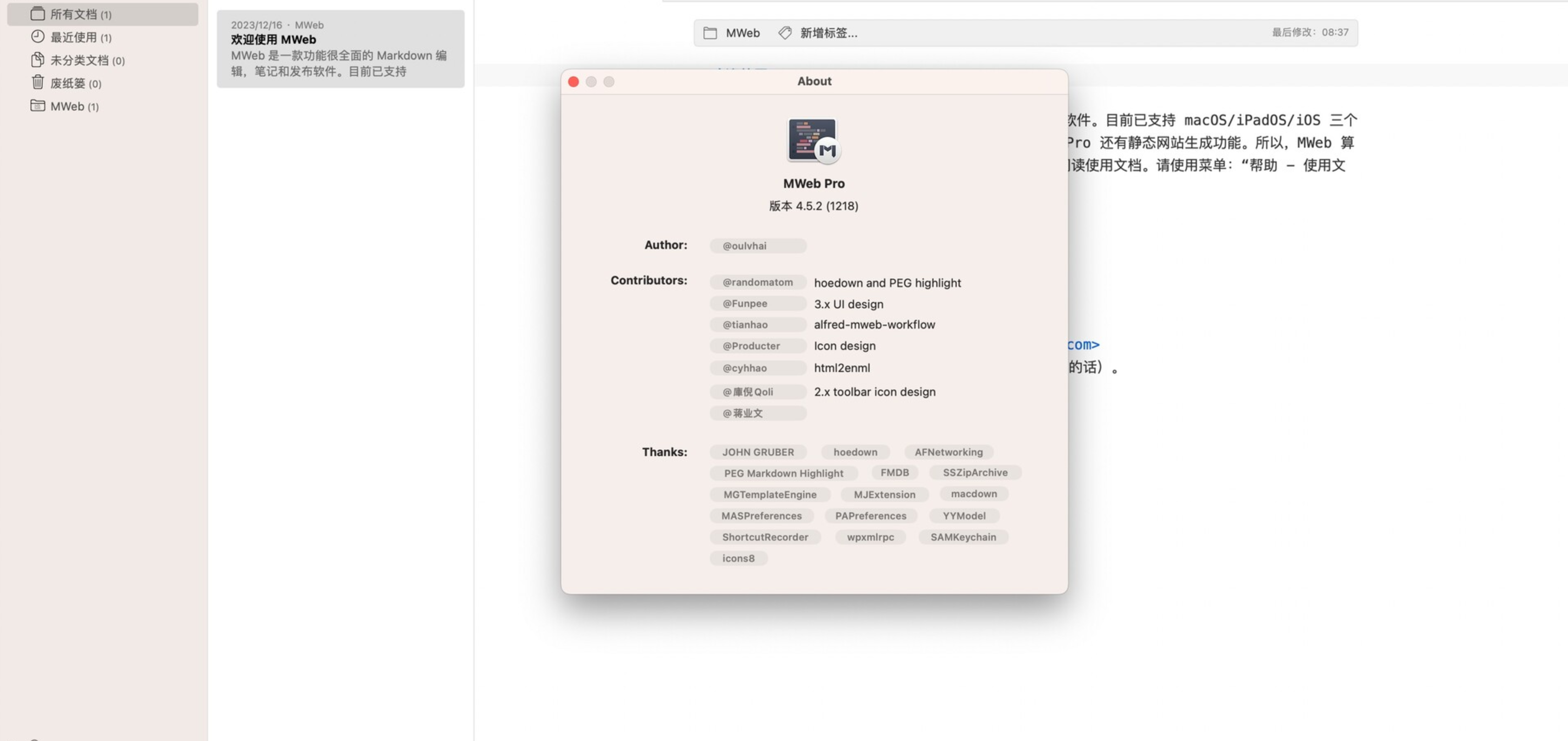Screen dimensions: 1568x741
Task: Click the MWeb Pro title text
Action: pyautogui.click(x=814, y=184)
